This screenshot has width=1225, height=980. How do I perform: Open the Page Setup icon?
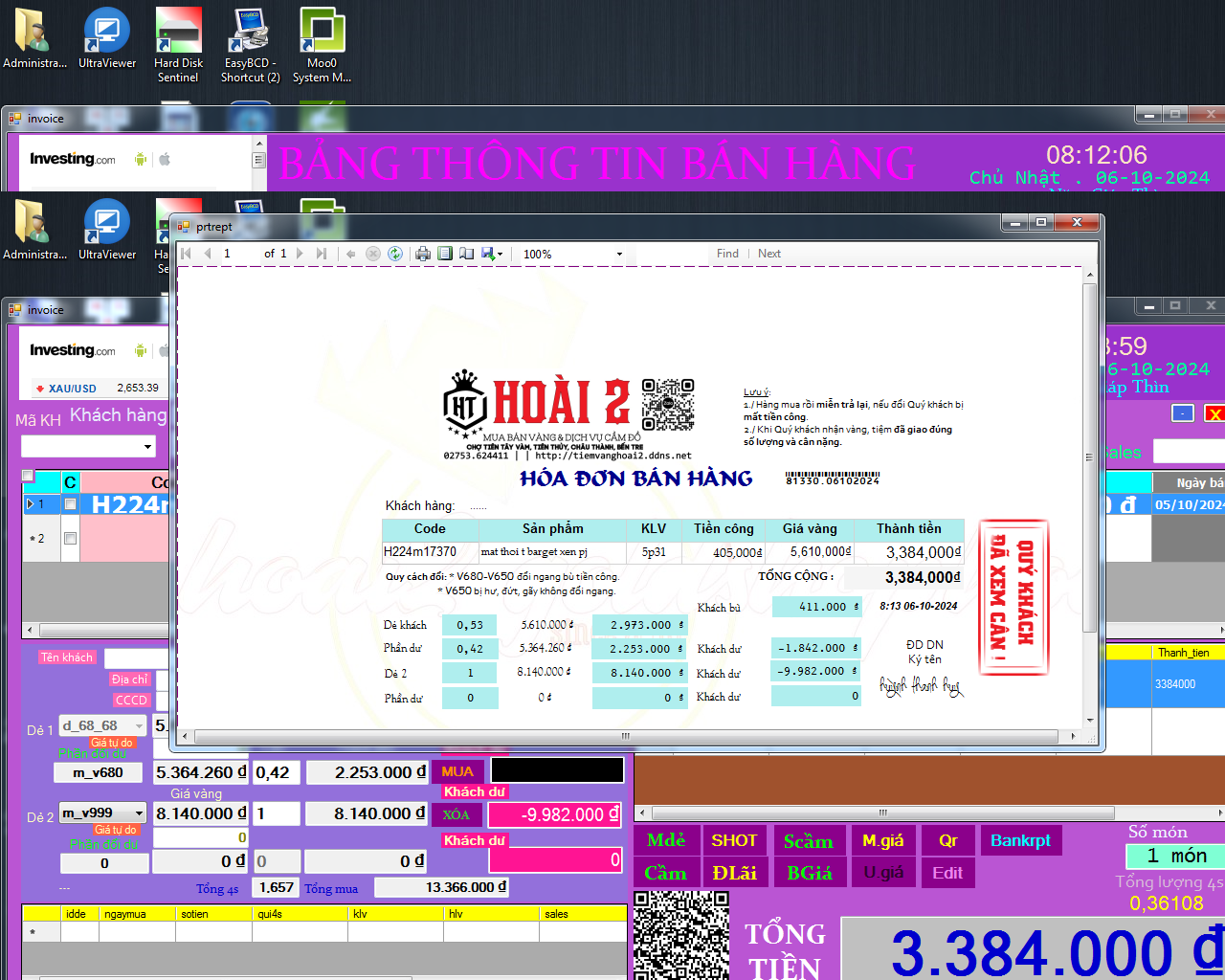(466, 254)
